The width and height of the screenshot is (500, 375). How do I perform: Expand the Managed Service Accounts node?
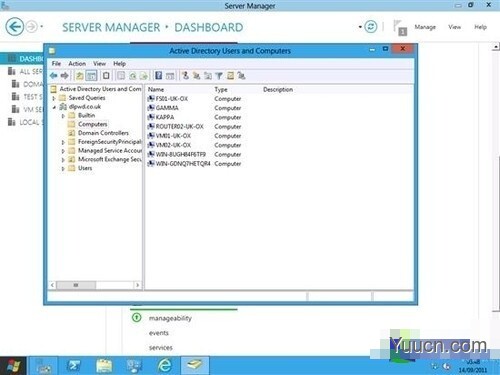pyautogui.click(x=63, y=151)
